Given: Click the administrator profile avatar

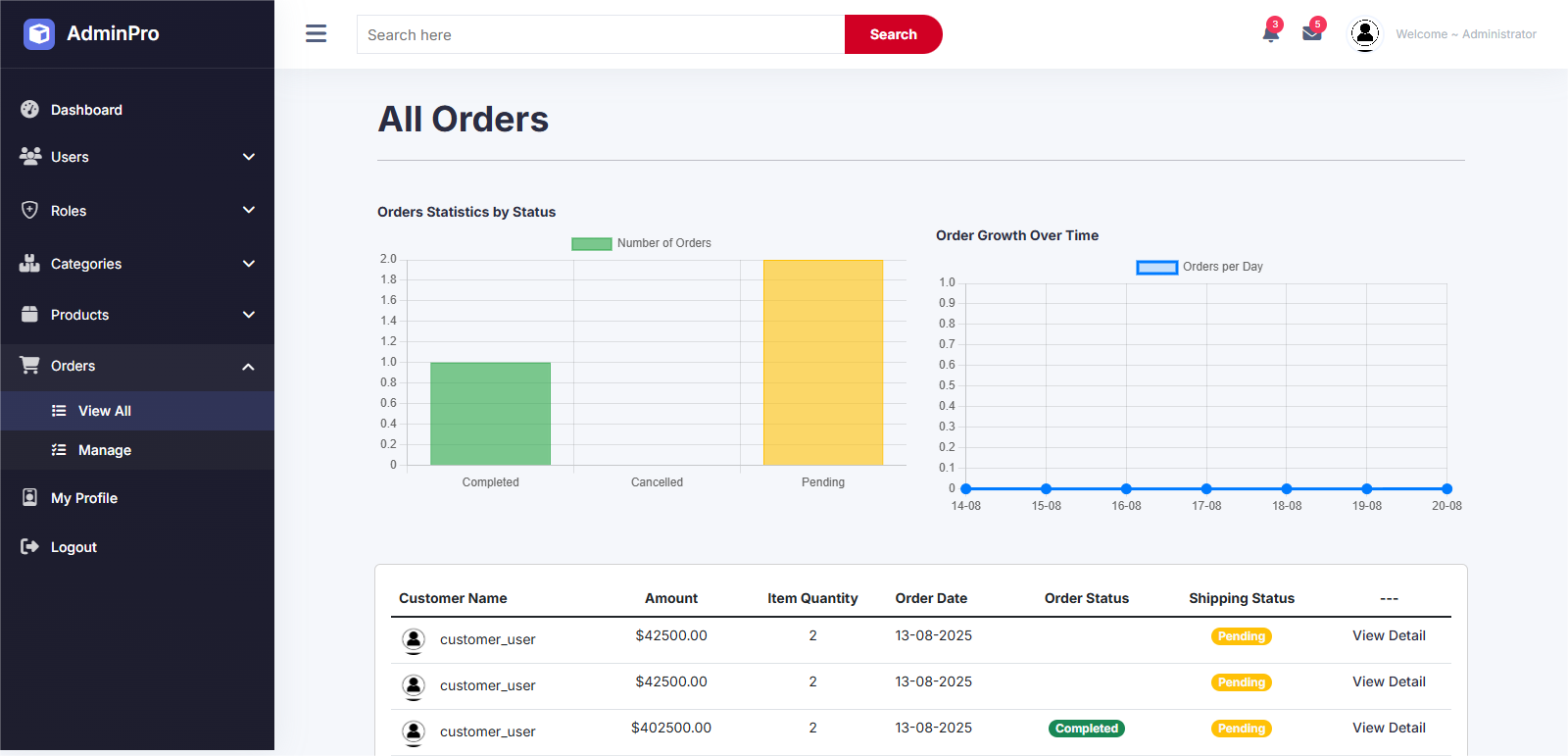Looking at the screenshot, I should click(1364, 34).
